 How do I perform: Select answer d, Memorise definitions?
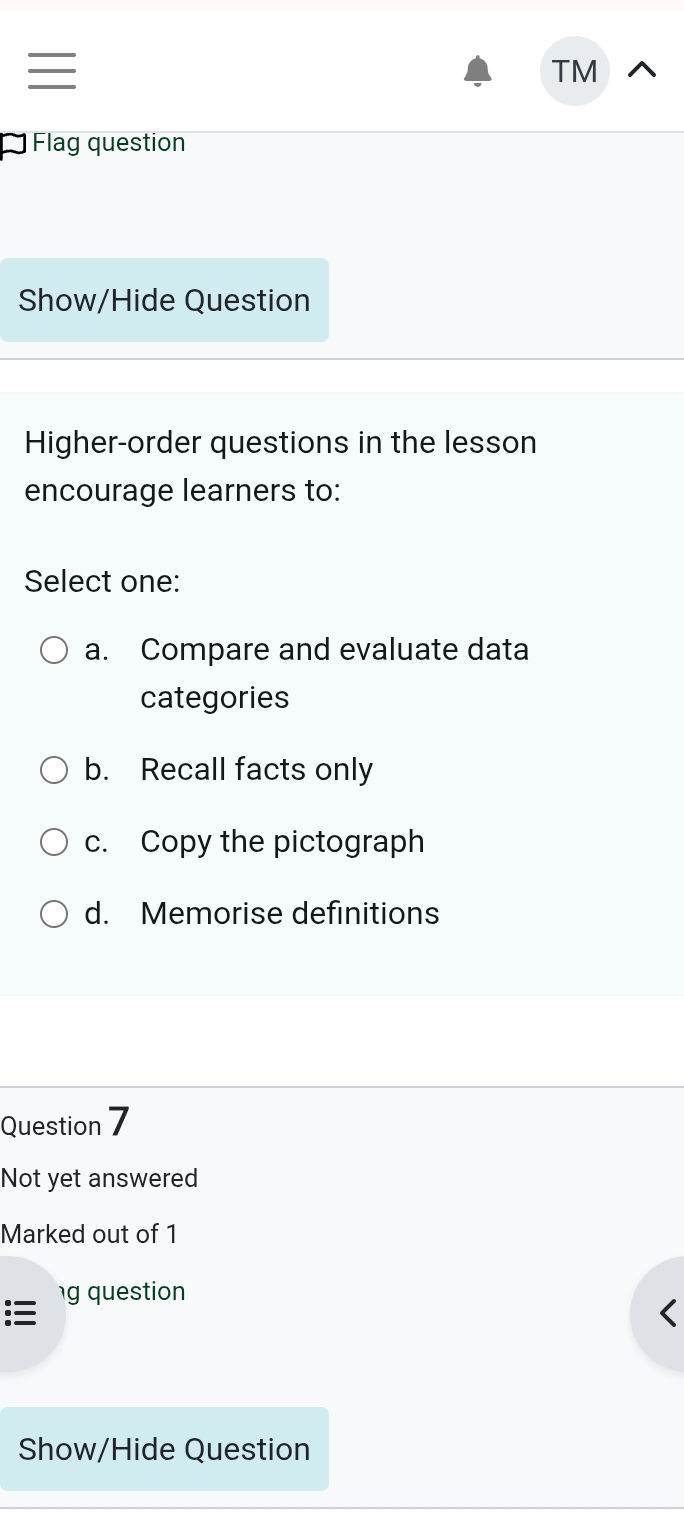(54, 914)
